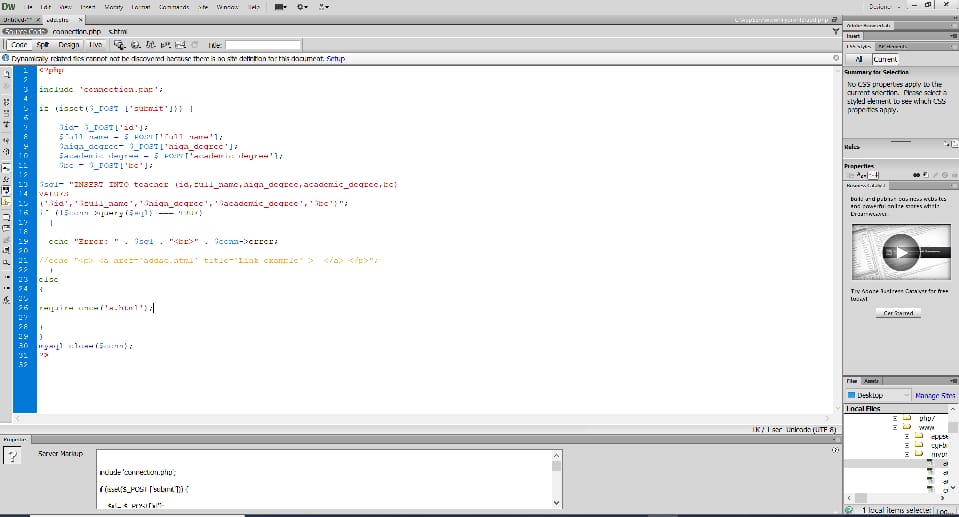Open the Commands menu
This screenshot has width=959, height=517.
(x=174, y=7)
